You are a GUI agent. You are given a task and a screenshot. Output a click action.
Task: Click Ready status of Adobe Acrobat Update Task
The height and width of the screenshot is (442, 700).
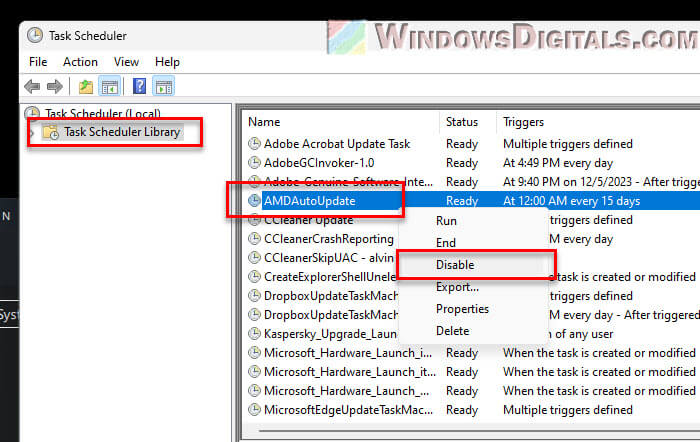pos(462,144)
